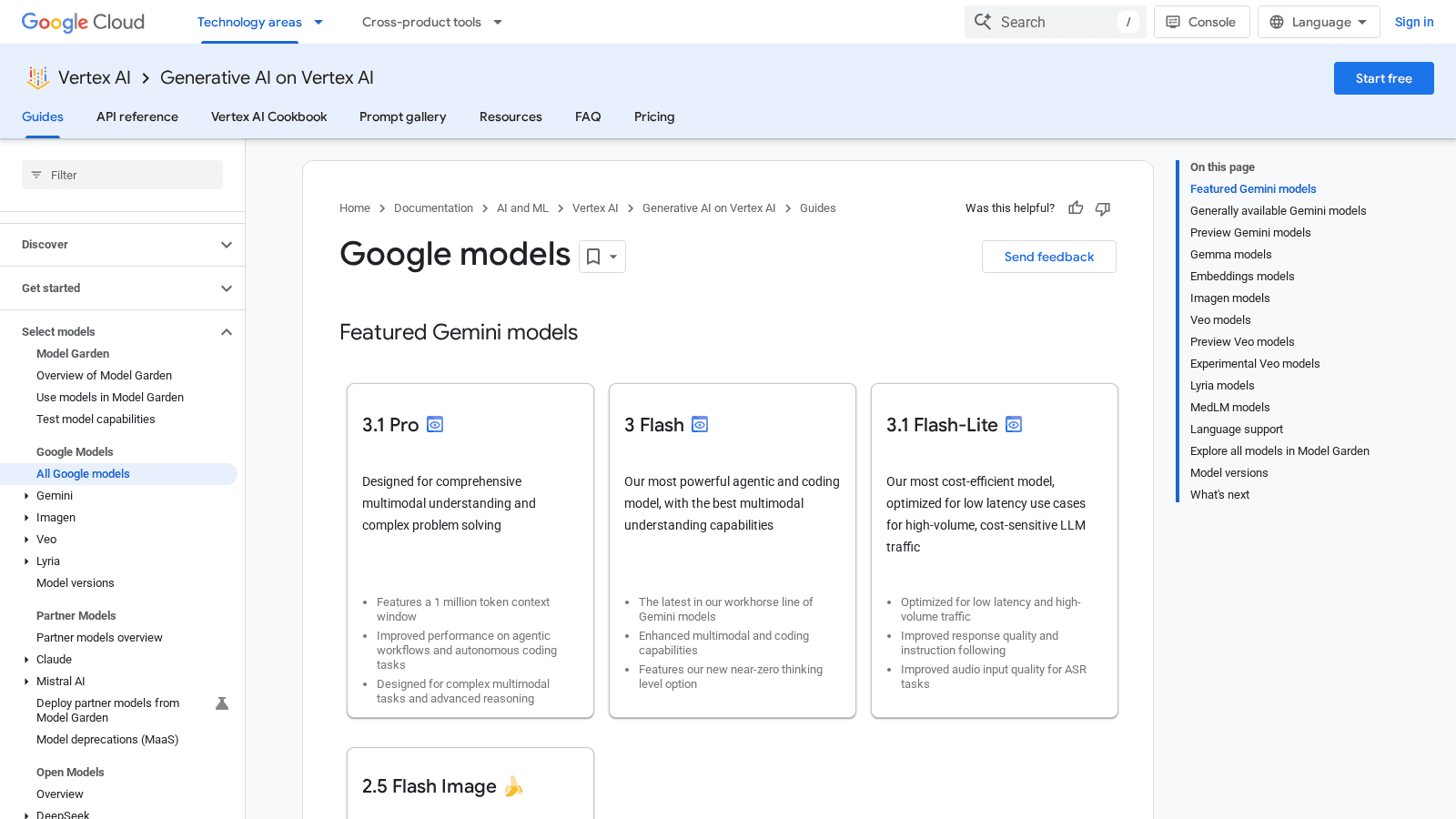Click the thumbs down icon
The image size is (1456, 819).
[1102, 208]
